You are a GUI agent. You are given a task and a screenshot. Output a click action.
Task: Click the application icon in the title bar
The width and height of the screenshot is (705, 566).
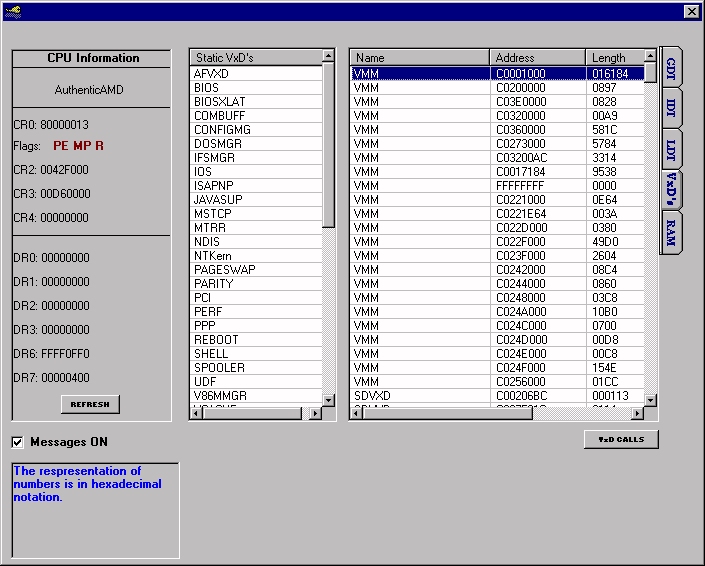[12, 11]
